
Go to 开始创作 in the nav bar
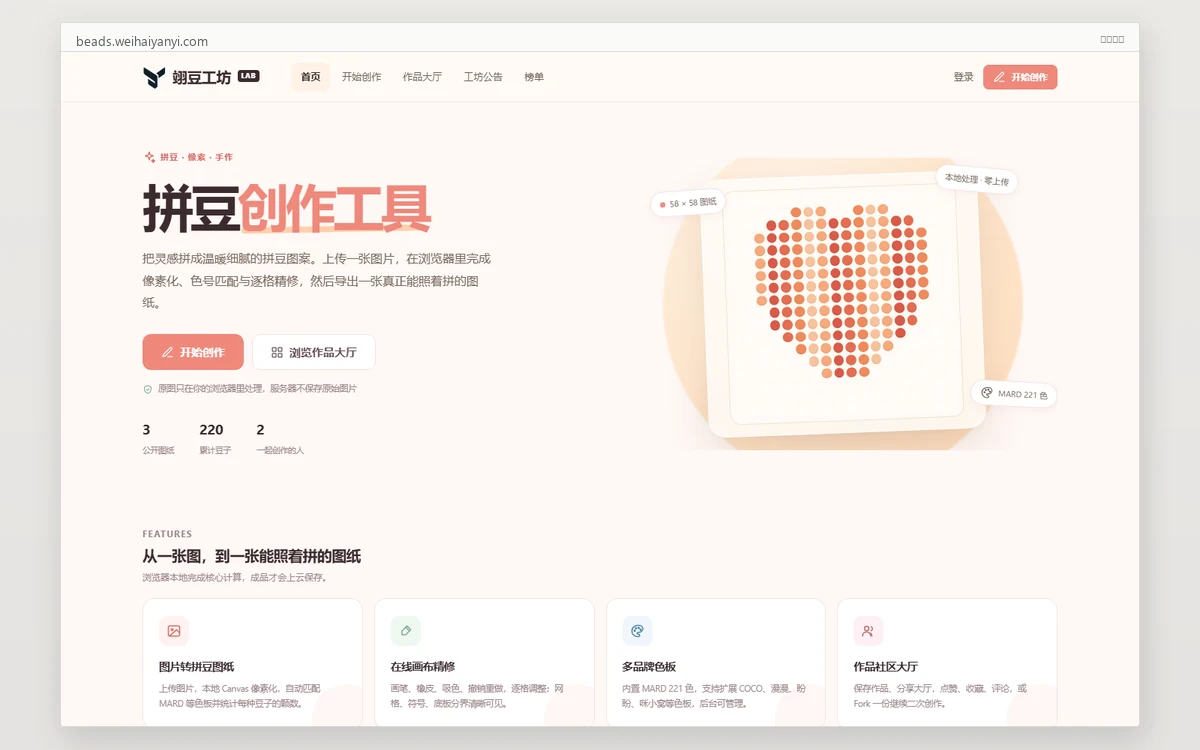362,77
